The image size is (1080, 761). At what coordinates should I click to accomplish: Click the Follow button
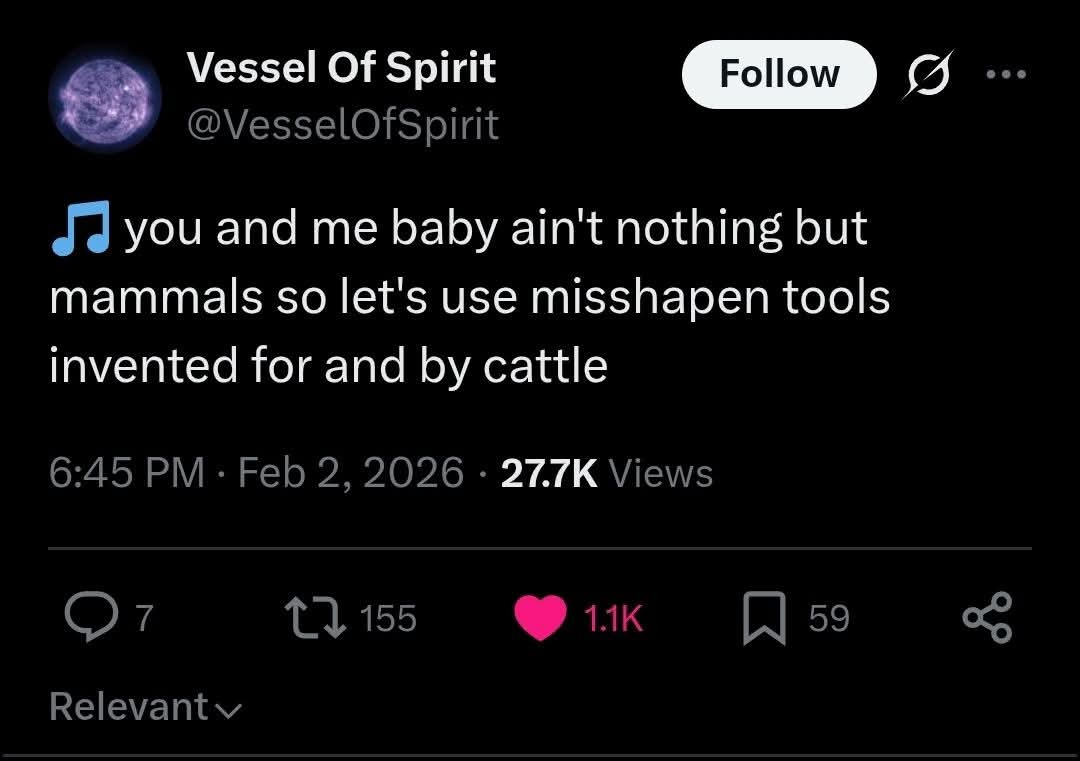[x=779, y=74]
